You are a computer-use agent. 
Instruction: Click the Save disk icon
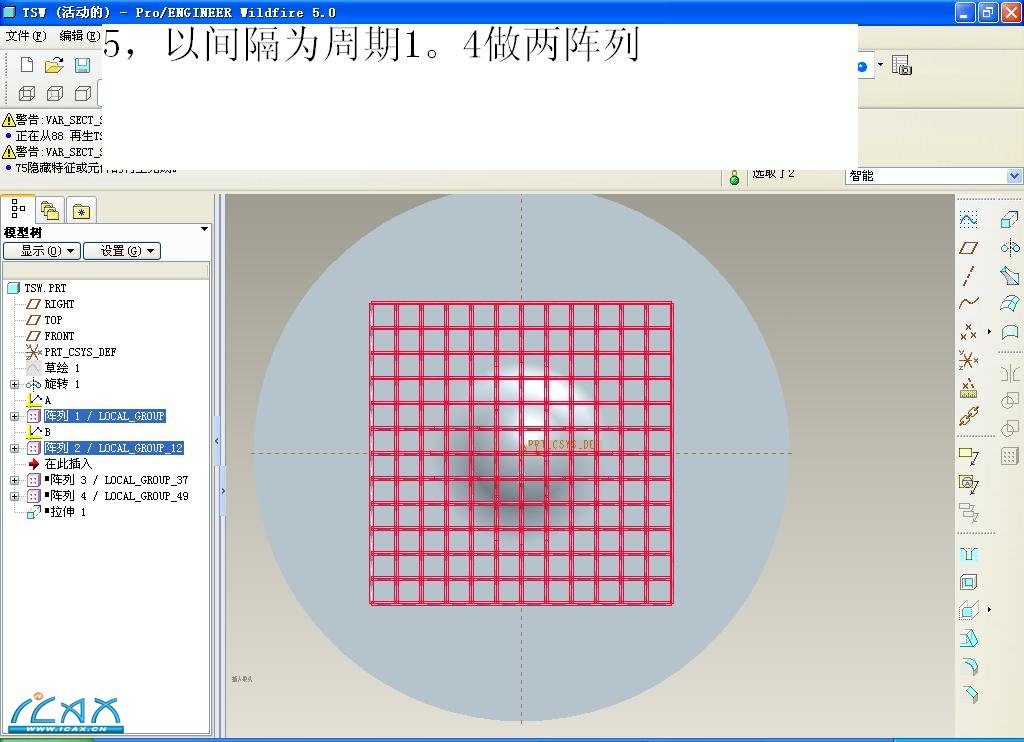click(x=82, y=65)
